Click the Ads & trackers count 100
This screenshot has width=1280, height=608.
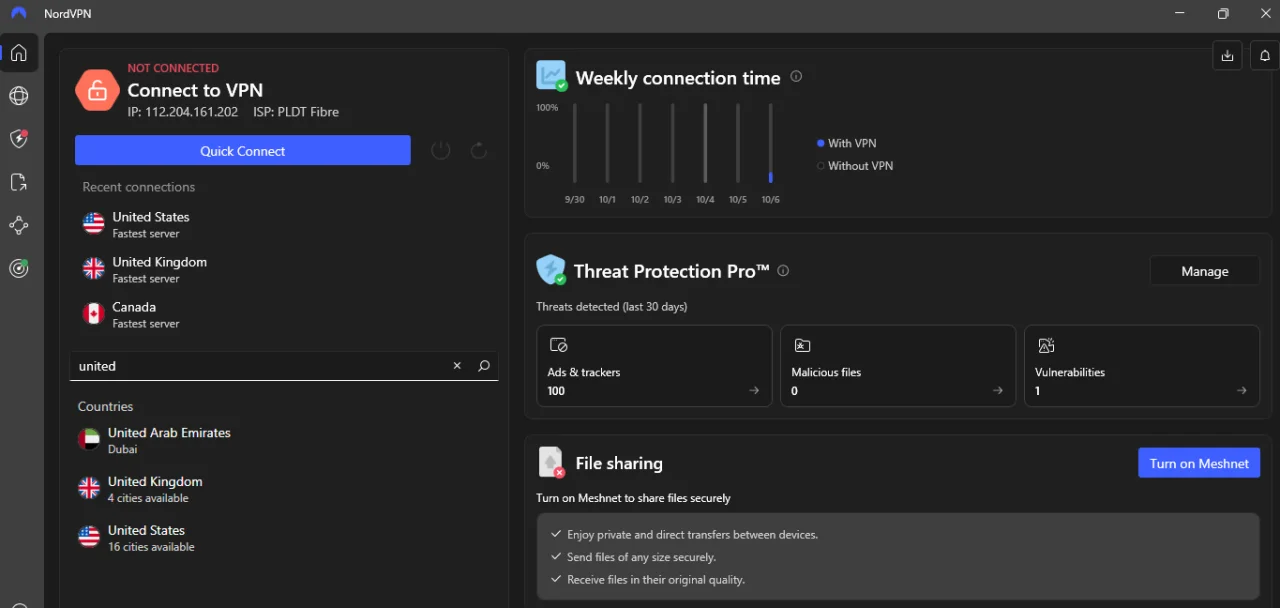pyautogui.click(x=556, y=391)
